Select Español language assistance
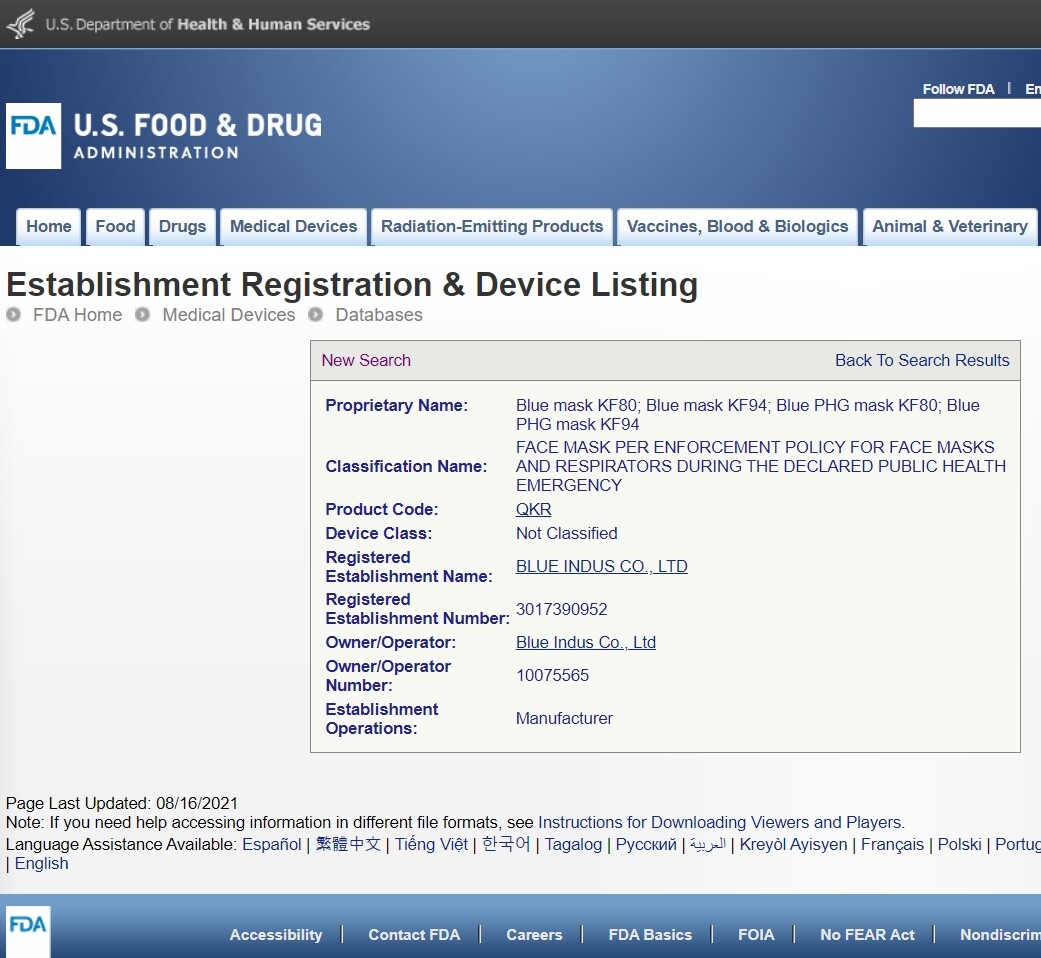The width and height of the screenshot is (1041, 958). (x=272, y=844)
